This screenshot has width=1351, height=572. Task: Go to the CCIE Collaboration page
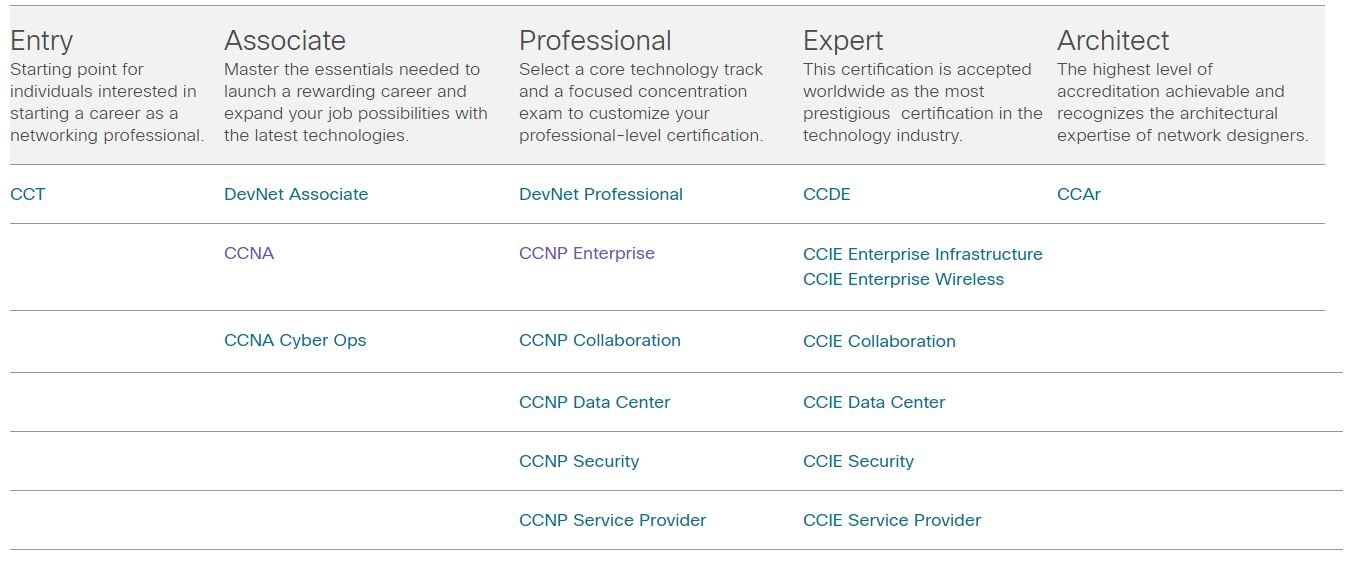pyautogui.click(x=880, y=341)
